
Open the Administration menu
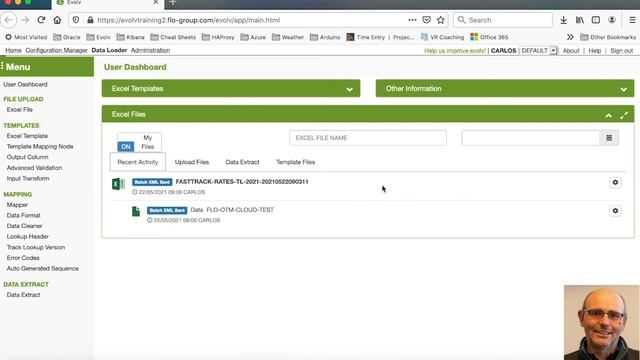point(150,50)
